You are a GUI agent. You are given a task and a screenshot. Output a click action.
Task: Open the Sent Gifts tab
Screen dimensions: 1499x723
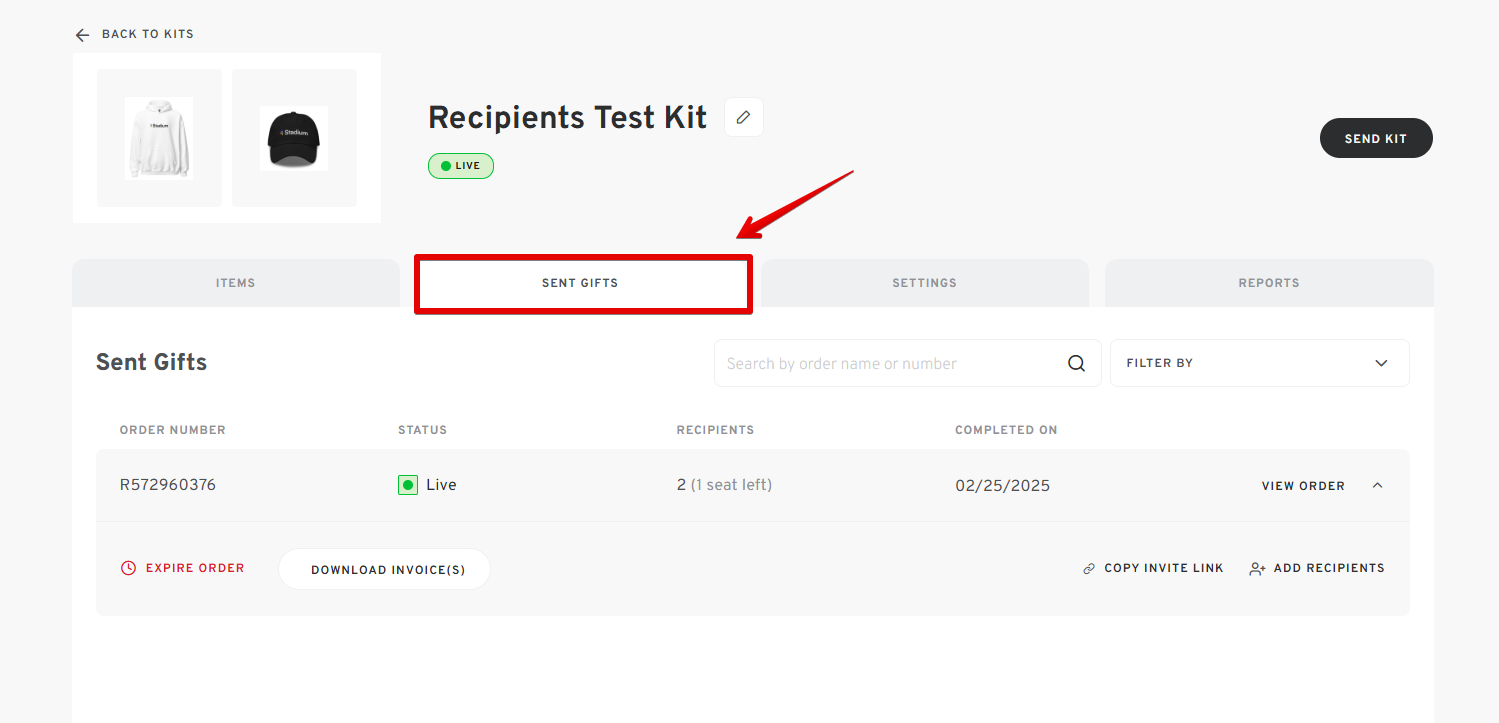580,283
